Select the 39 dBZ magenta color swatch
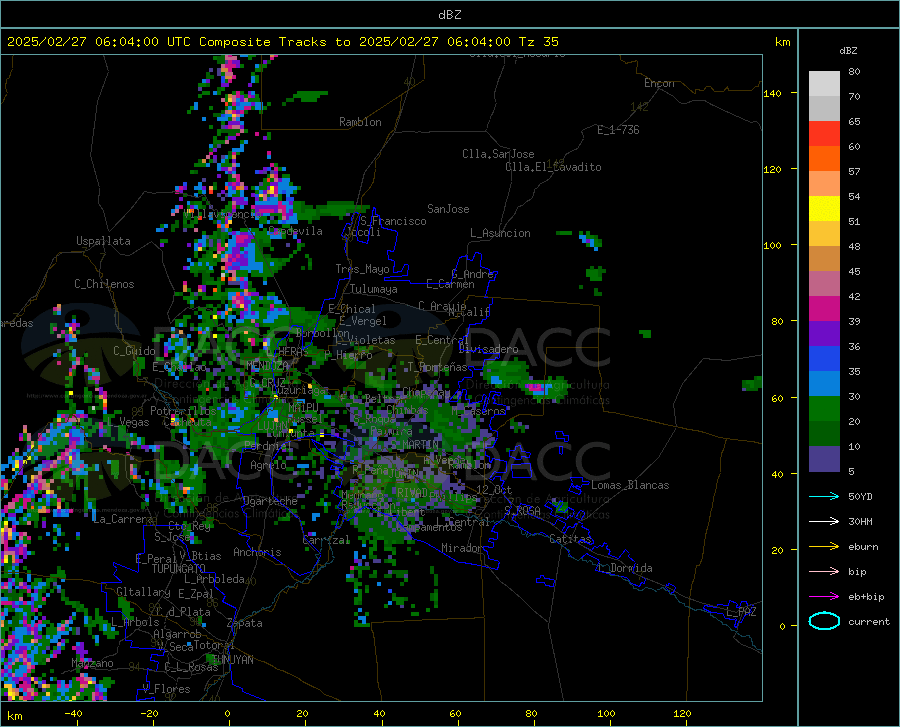Viewport: 900px width, 727px height. pos(824,308)
